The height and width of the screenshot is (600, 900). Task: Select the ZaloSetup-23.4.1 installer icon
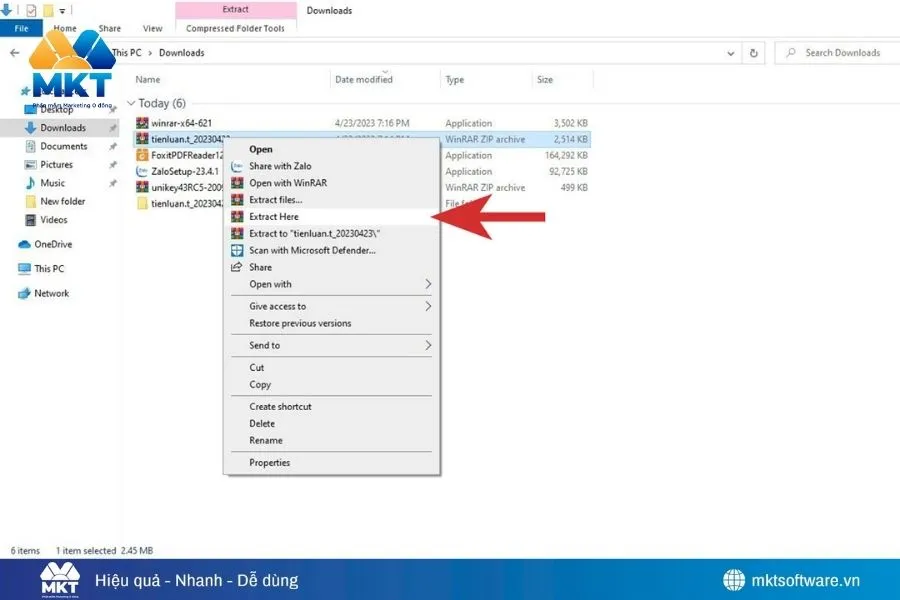[142, 171]
